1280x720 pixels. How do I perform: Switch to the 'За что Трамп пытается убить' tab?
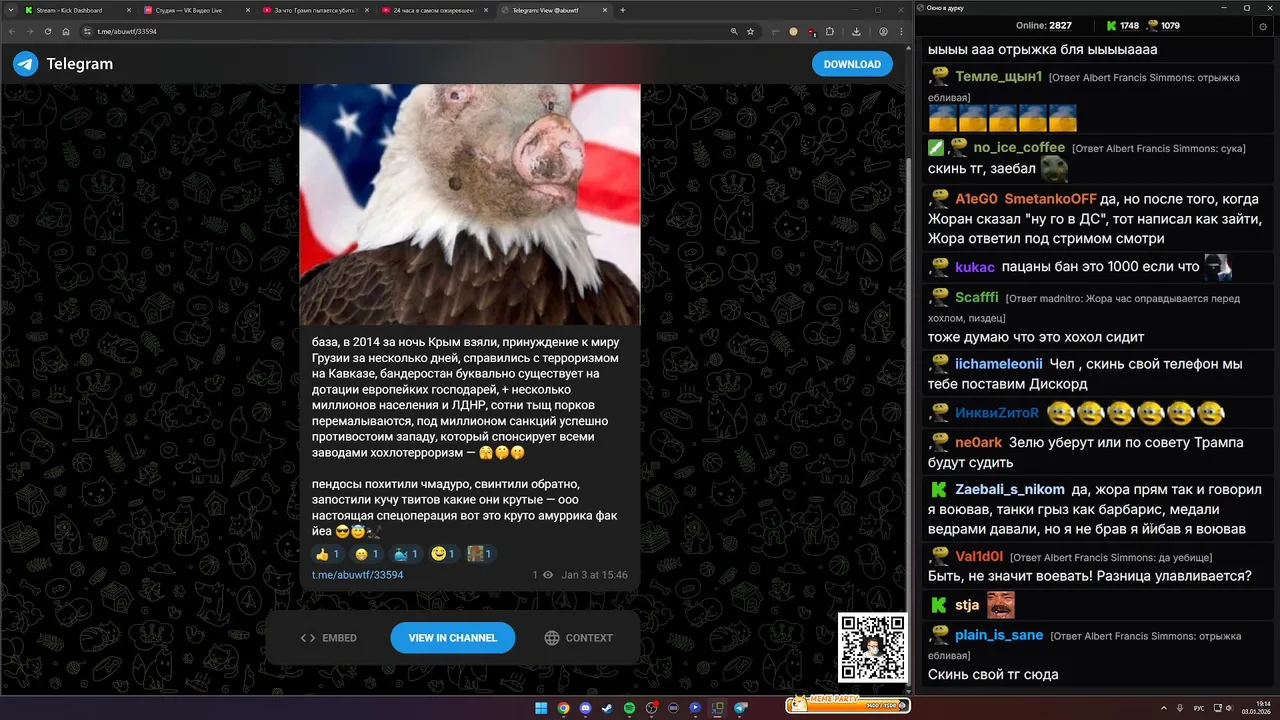pyautogui.click(x=314, y=10)
